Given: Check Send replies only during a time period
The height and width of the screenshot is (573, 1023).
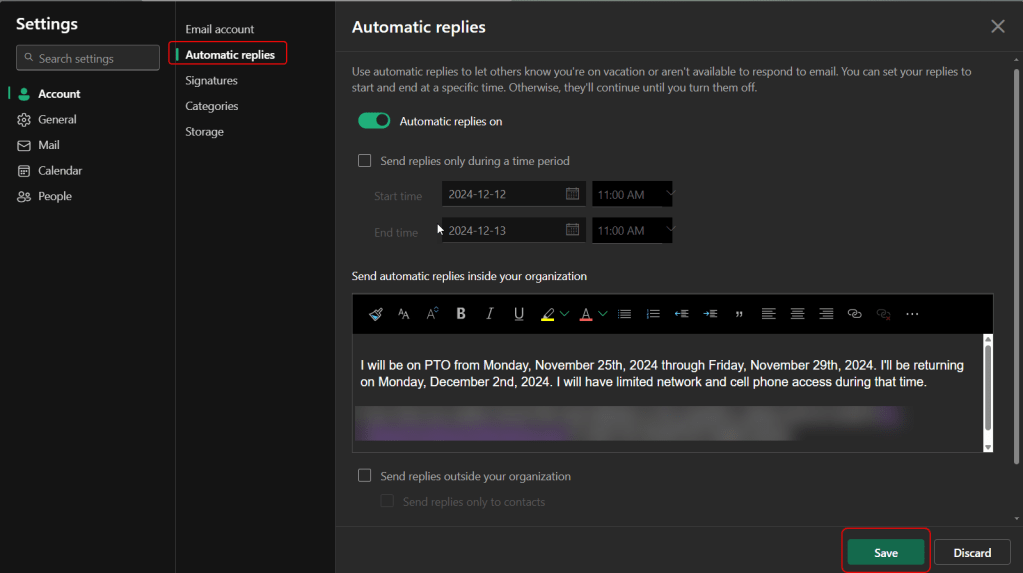Looking at the screenshot, I should tap(365, 161).
